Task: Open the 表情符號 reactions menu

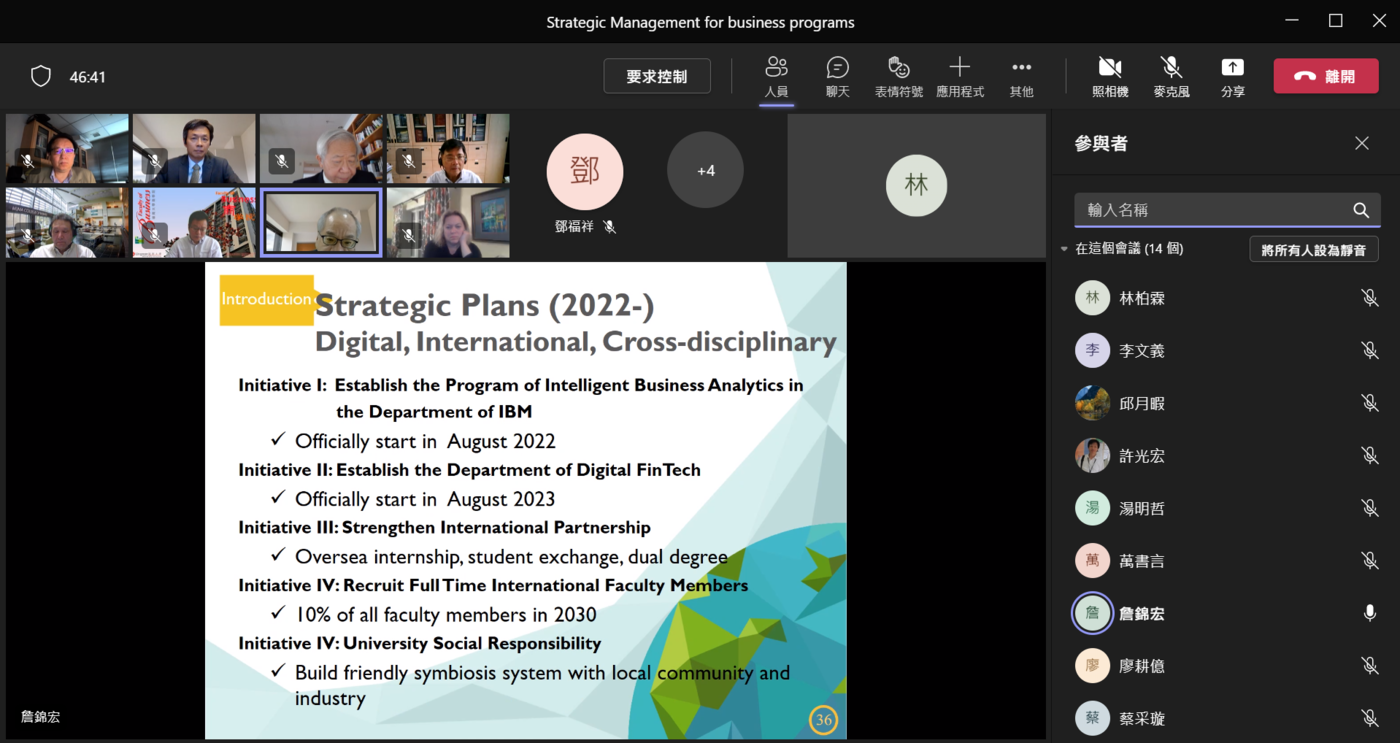Action: [898, 77]
